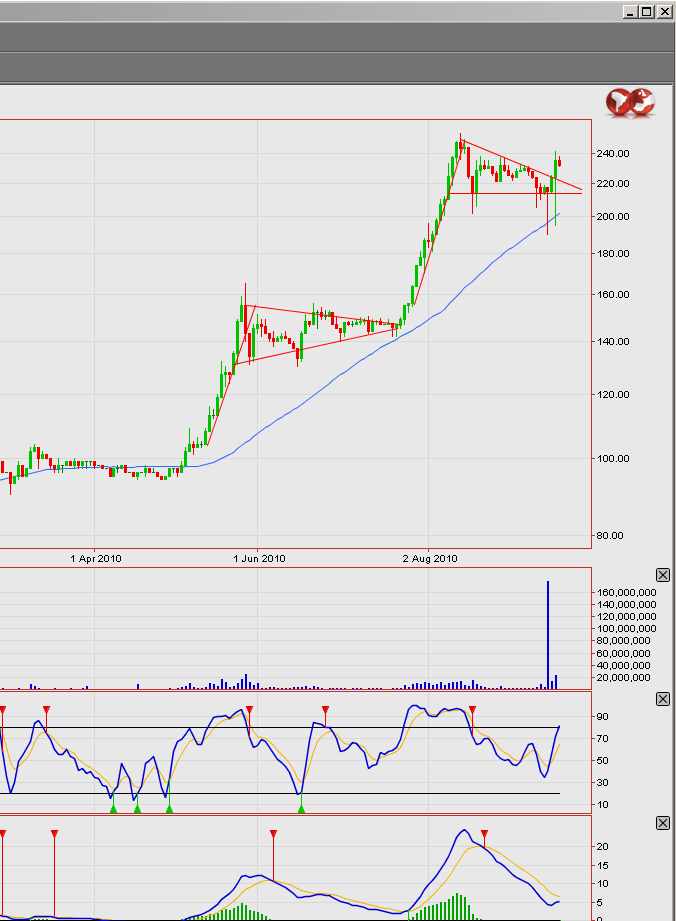Image resolution: width=676 pixels, height=921 pixels.
Task: Click the 100.00 price axis label
Action: [x=613, y=458]
